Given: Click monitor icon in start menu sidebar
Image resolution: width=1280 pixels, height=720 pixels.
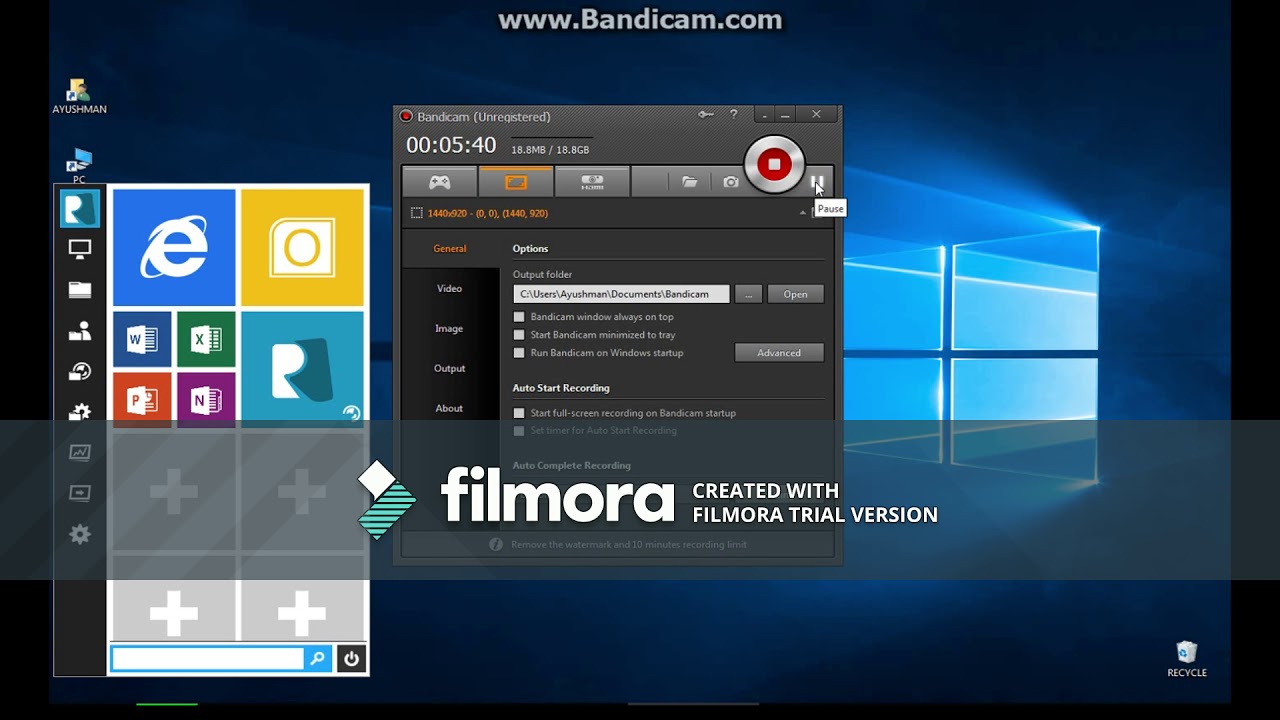Looking at the screenshot, I should [80, 250].
